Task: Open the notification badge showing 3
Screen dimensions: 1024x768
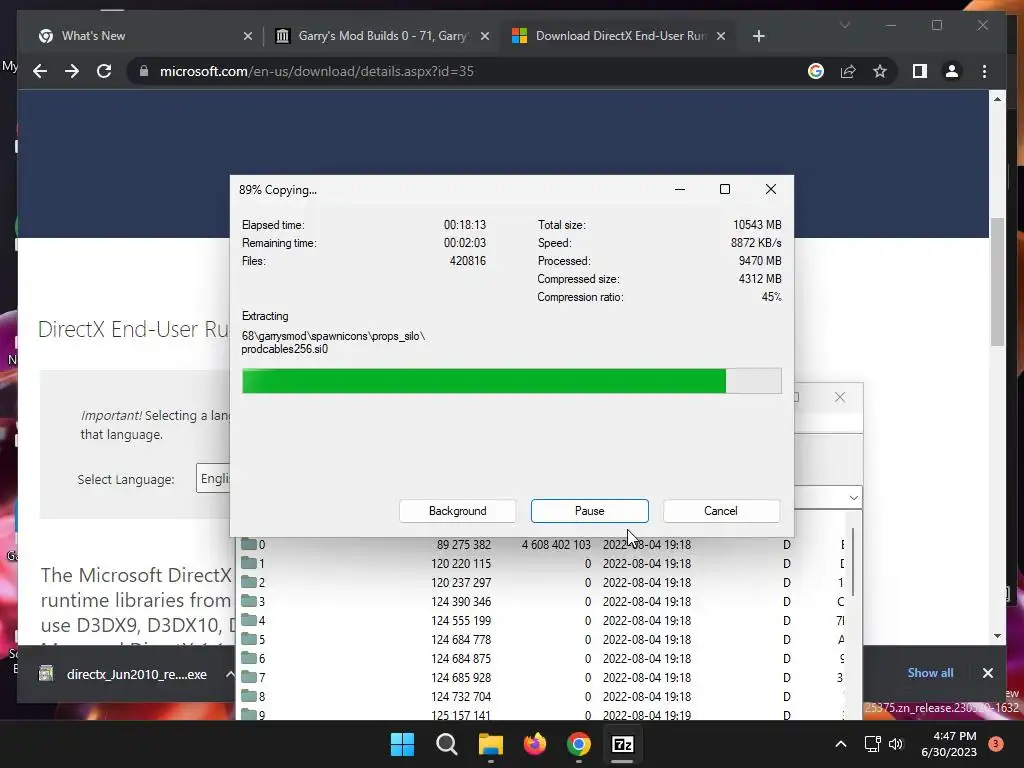Action: (996, 743)
